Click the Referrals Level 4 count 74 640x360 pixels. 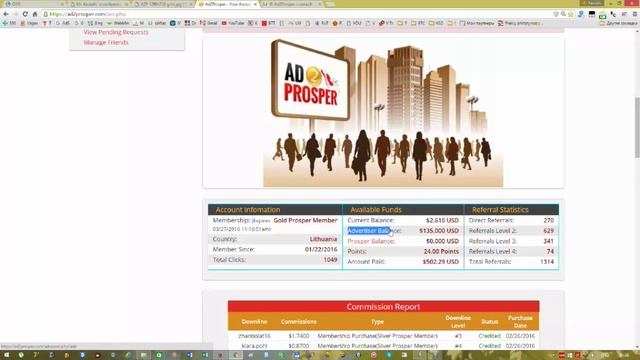pyautogui.click(x=550, y=251)
